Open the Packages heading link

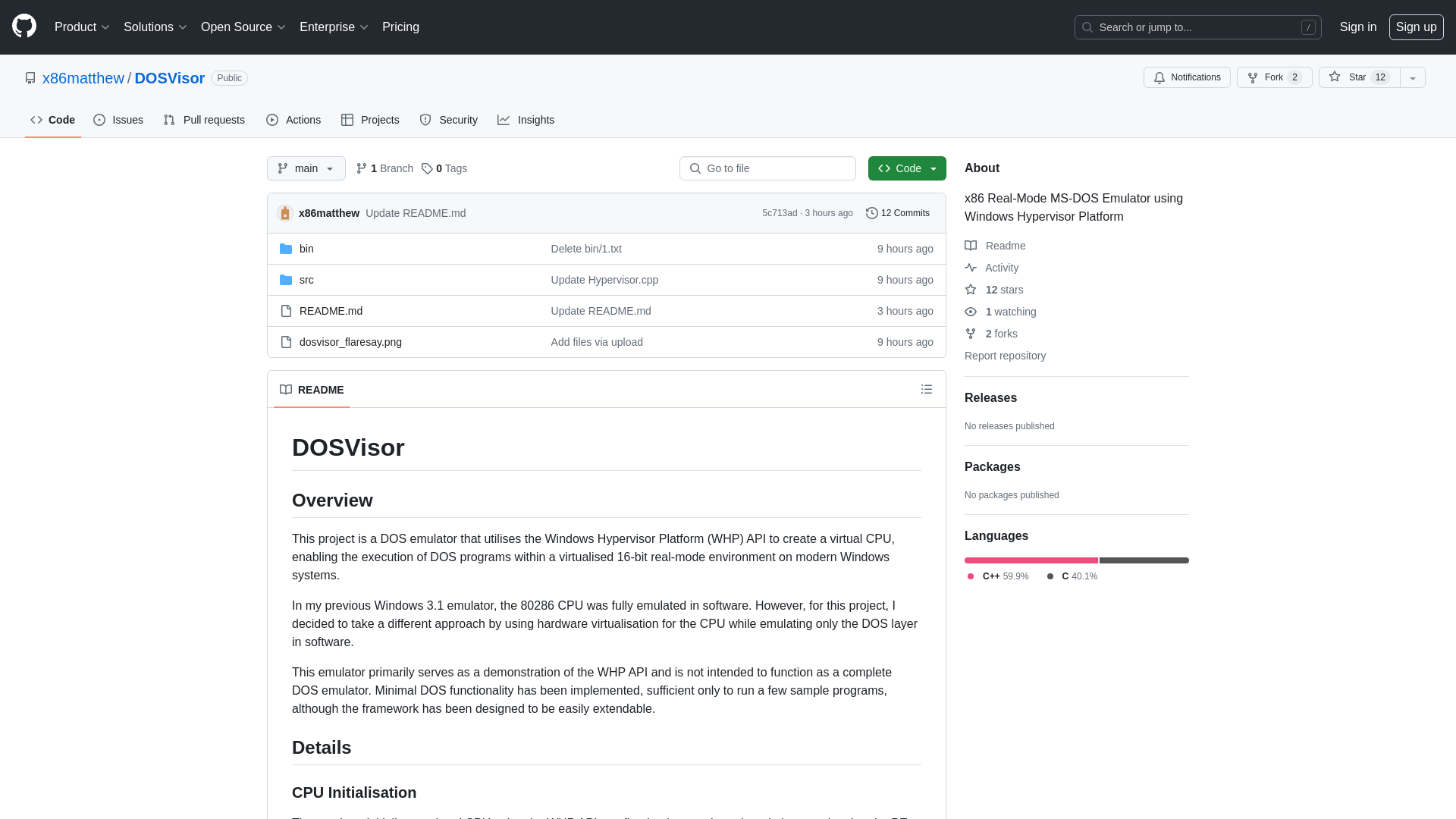pyautogui.click(x=992, y=467)
